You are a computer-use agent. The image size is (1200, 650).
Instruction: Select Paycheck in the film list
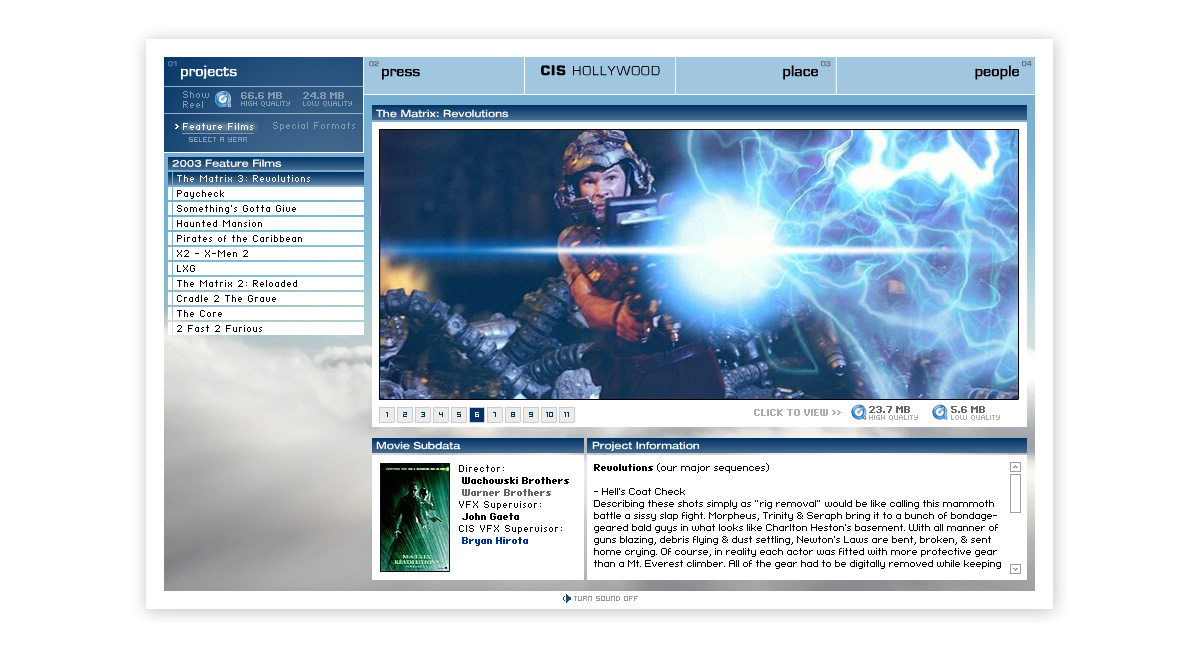[x=266, y=194]
